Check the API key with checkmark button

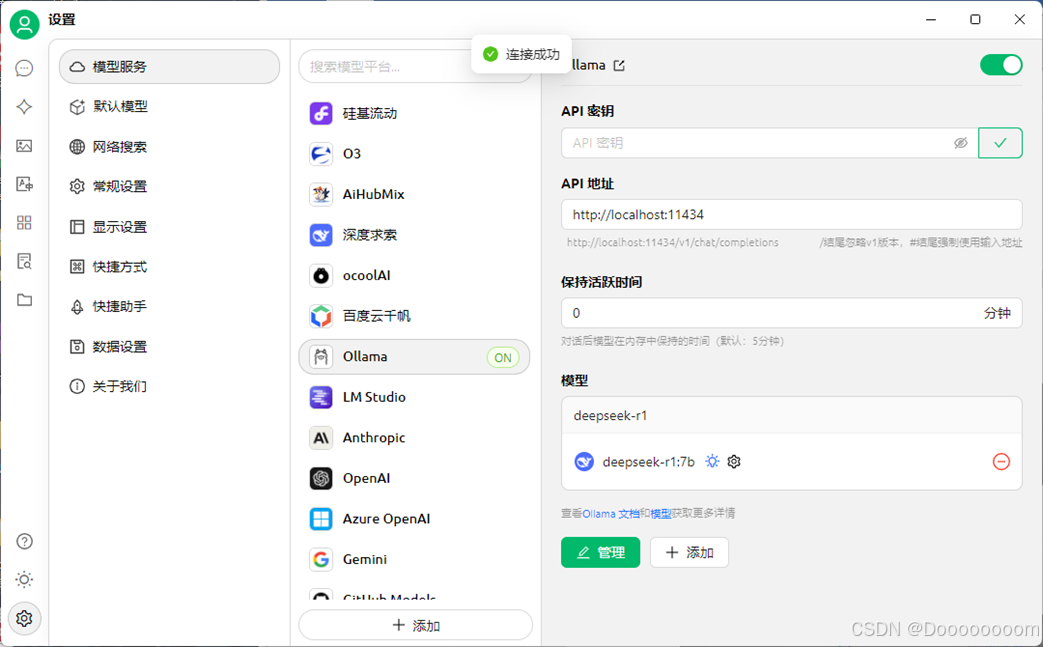coord(1000,143)
